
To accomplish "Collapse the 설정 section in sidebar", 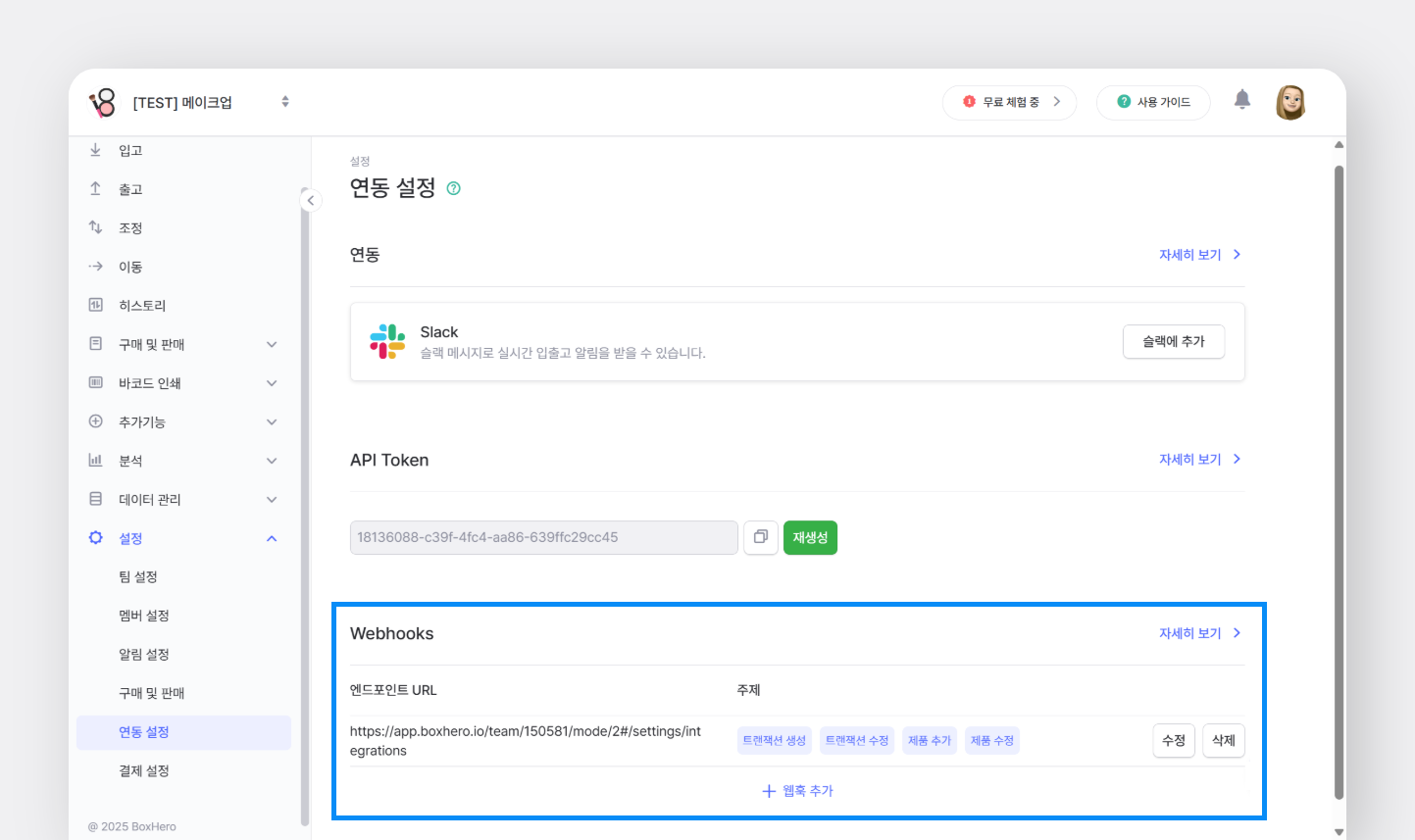I will (272, 537).
